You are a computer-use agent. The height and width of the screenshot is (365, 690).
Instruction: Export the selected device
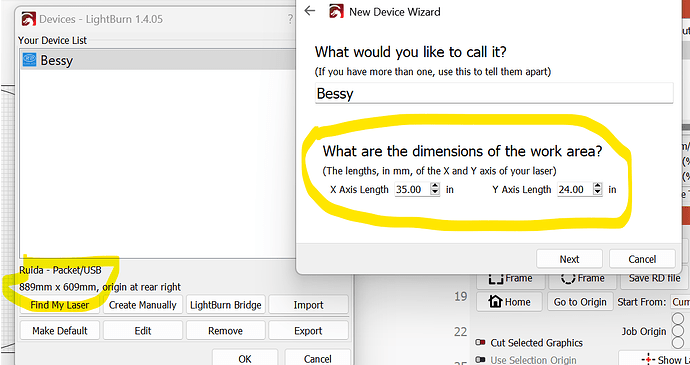(x=308, y=331)
